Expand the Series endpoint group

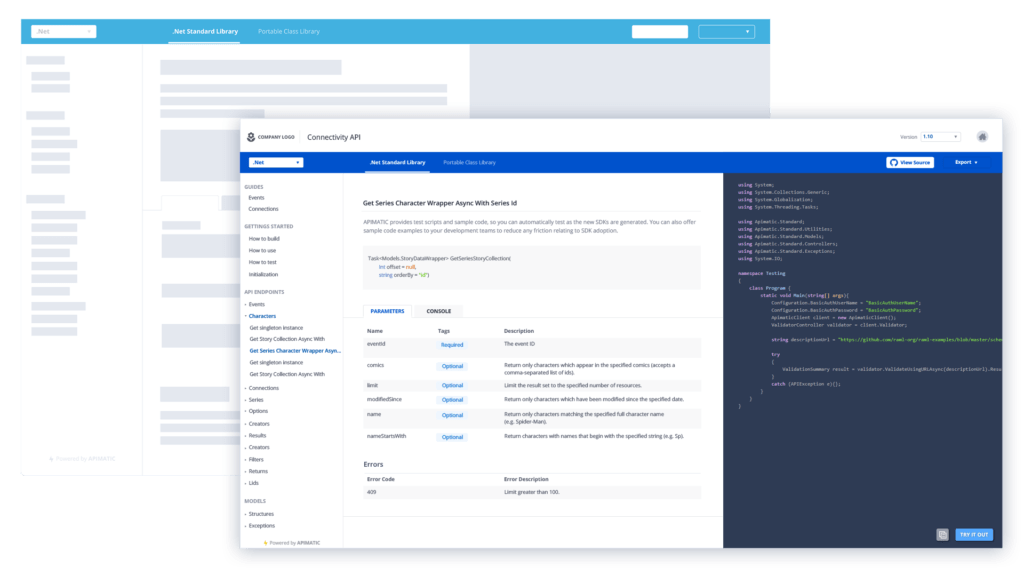(256, 399)
